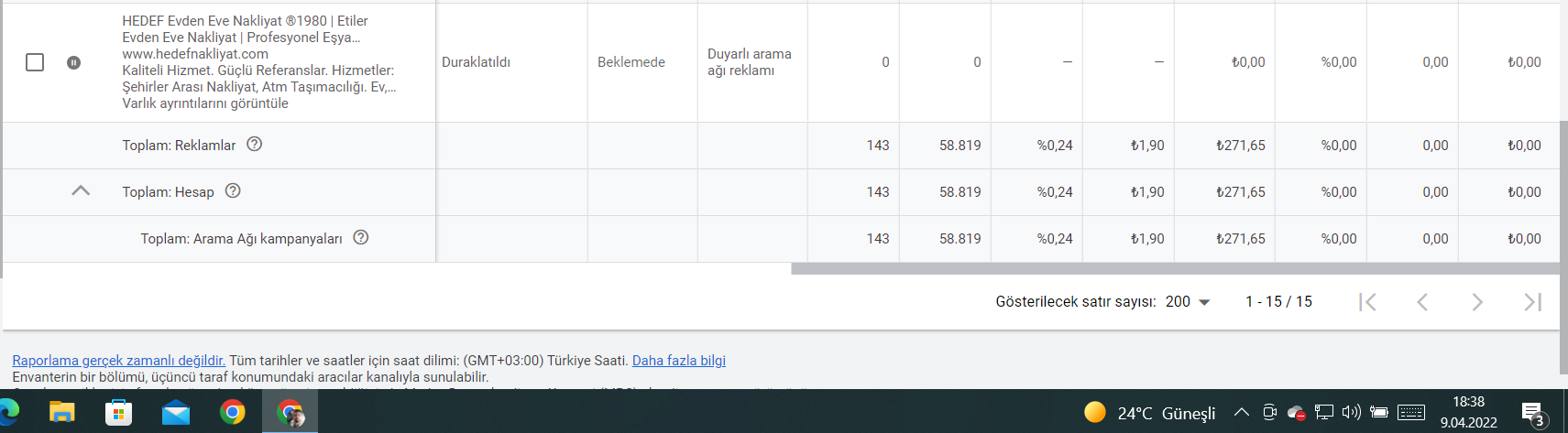This screenshot has height=433, width=1568.
Task: Go to next page arrow
Action: coord(1477,301)
